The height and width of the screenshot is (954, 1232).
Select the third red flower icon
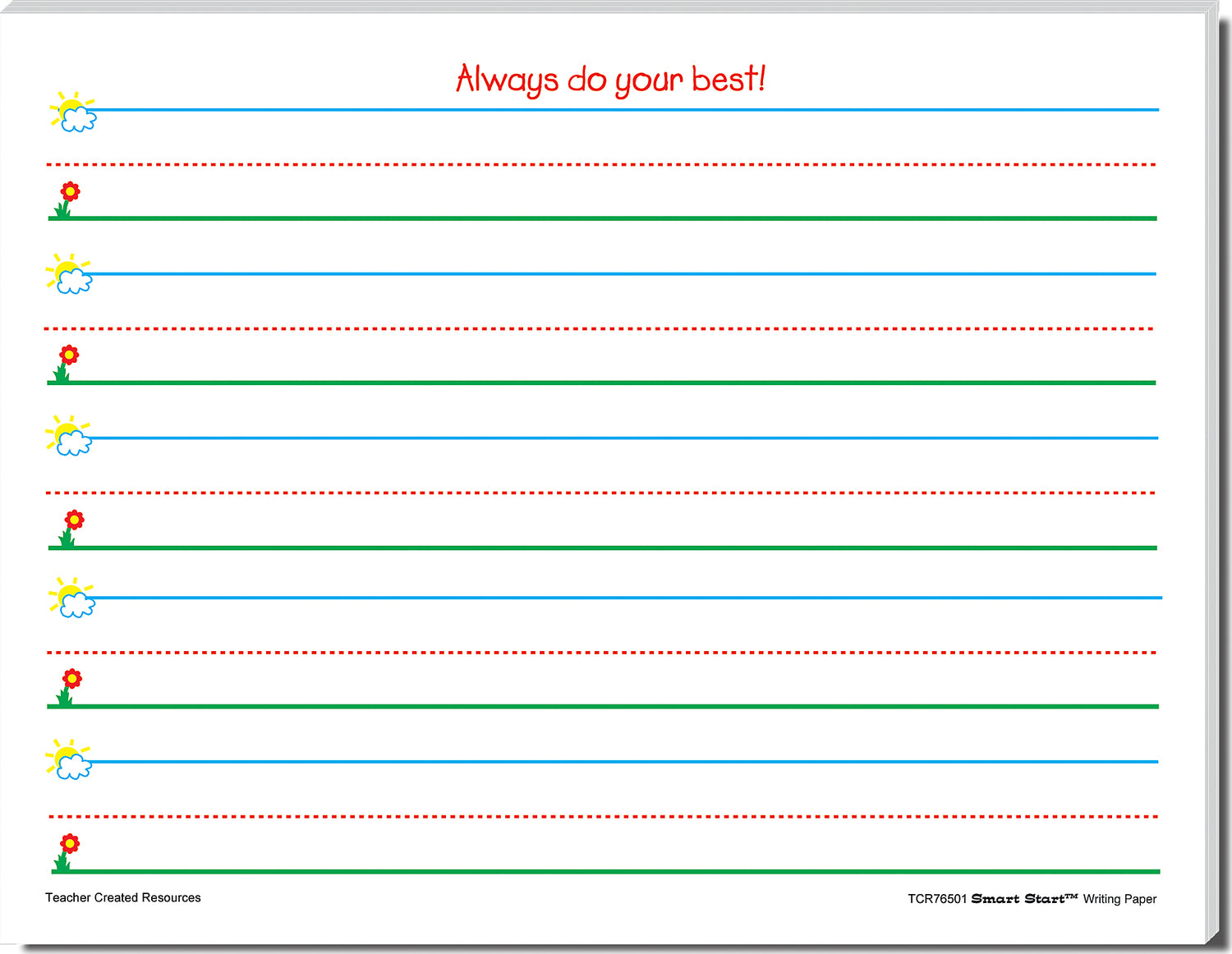point(71,528)
